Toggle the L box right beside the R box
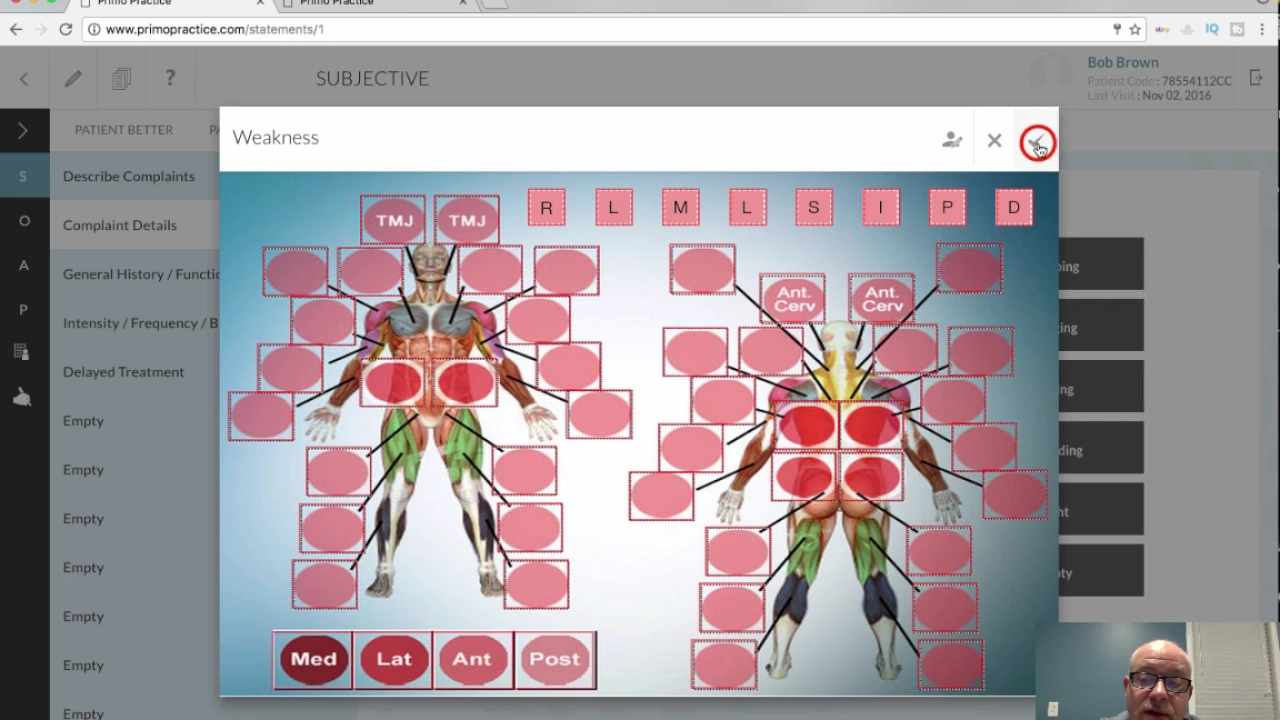This screenshot has width=1280, height=720. [614, 207]
